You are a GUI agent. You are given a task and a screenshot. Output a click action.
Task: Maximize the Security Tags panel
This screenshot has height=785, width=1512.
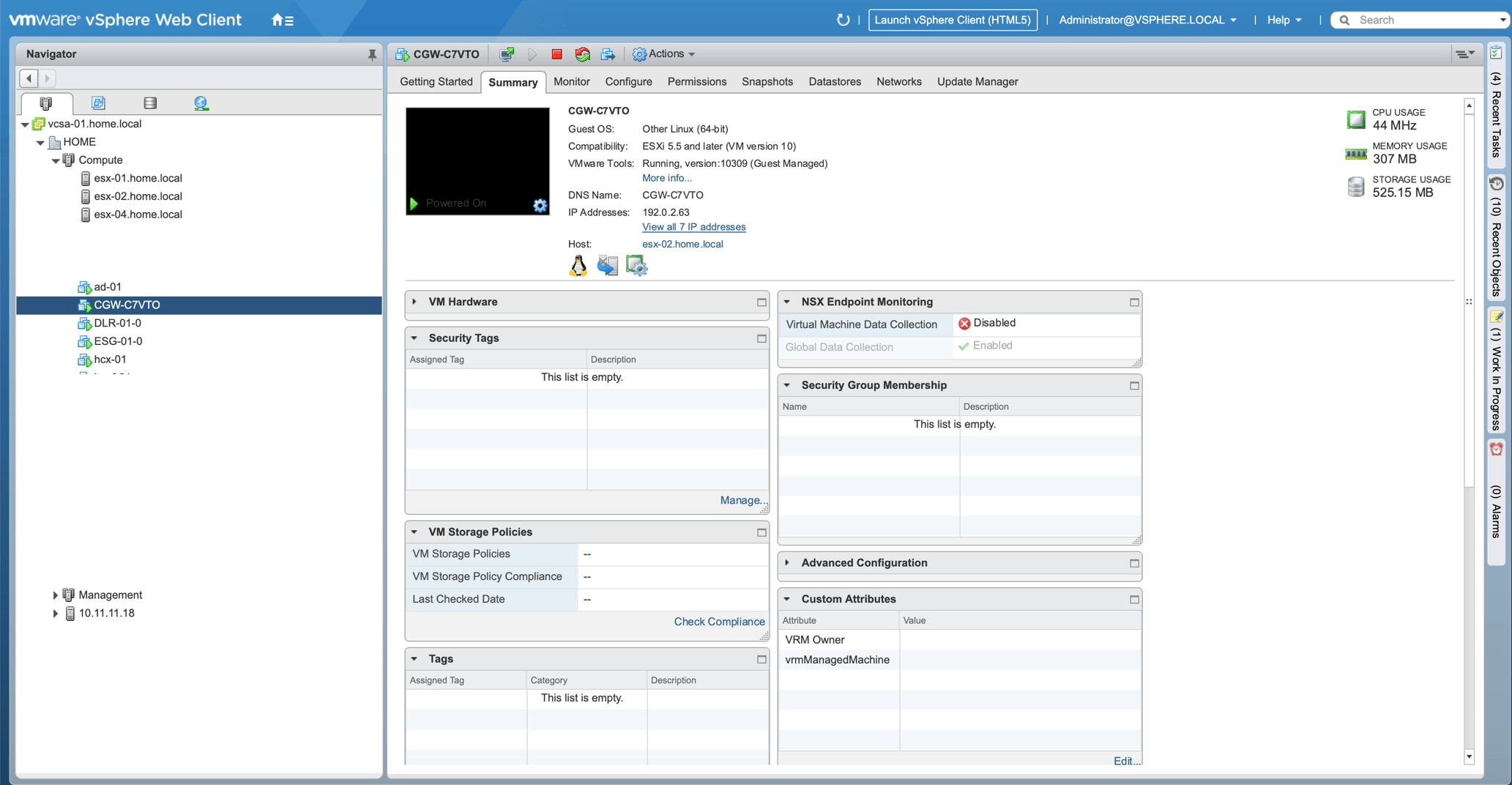coord(761,338)
